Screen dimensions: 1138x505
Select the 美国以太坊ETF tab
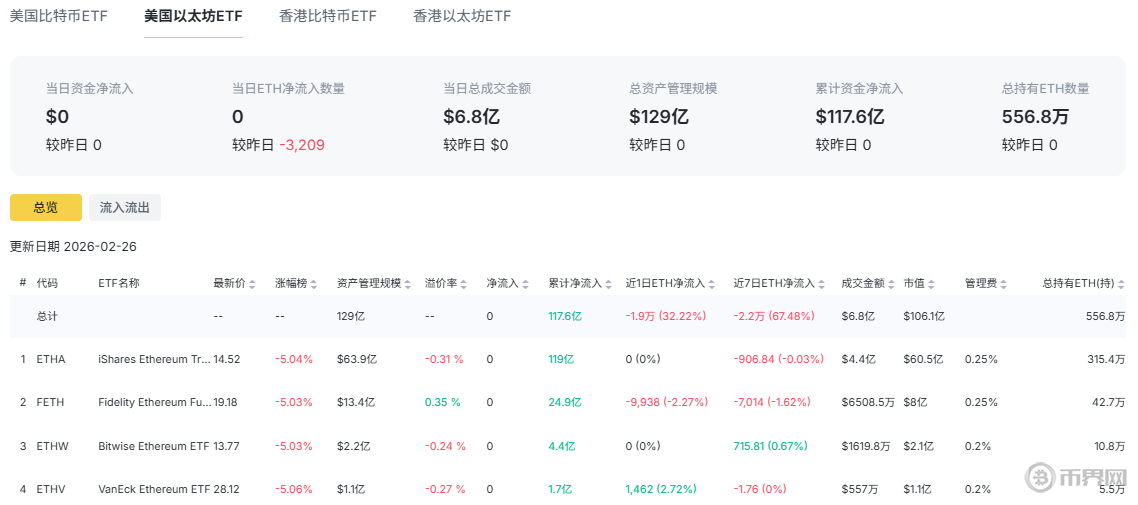click(x=193, y=16)
